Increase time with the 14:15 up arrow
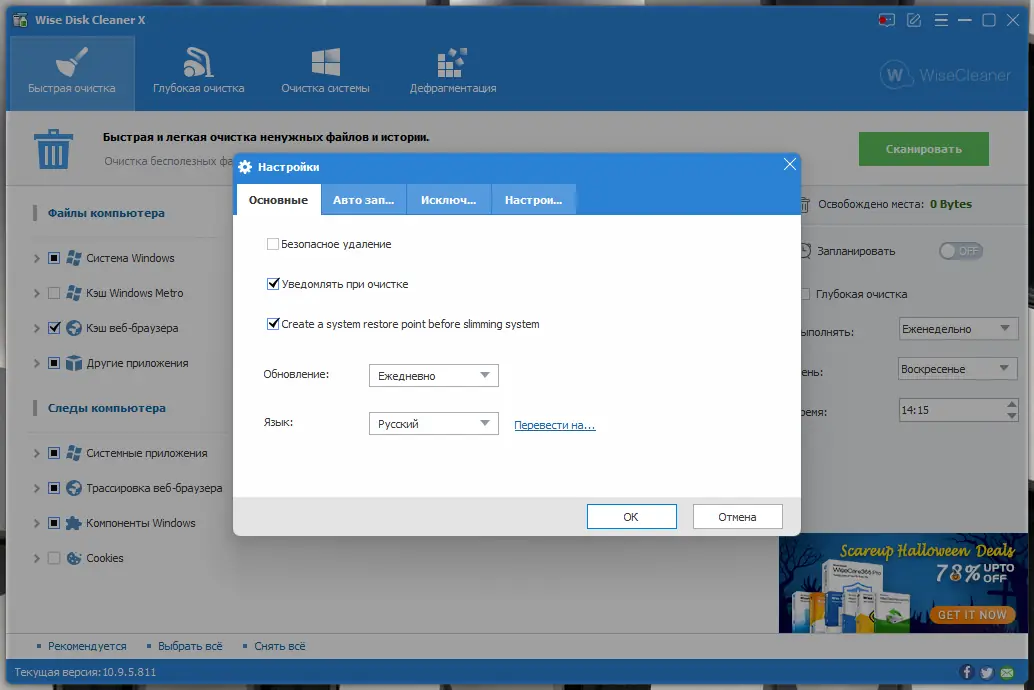Screen dimensions: 1034x690 click(1012, 404)
